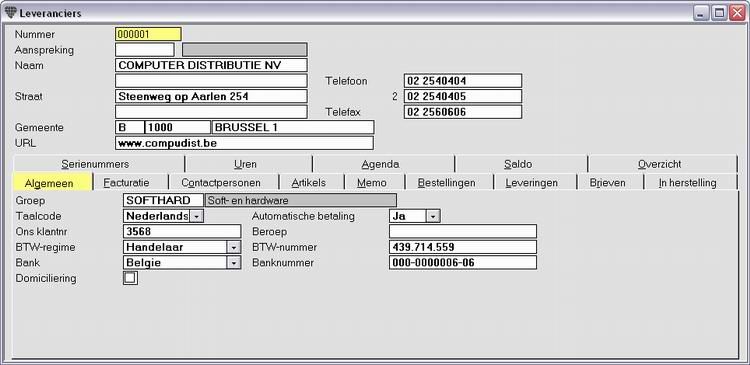Image resolution: width=750 pixels, height=365 pixels.
Task: Click the Telefax label
Action: [342, 112]
